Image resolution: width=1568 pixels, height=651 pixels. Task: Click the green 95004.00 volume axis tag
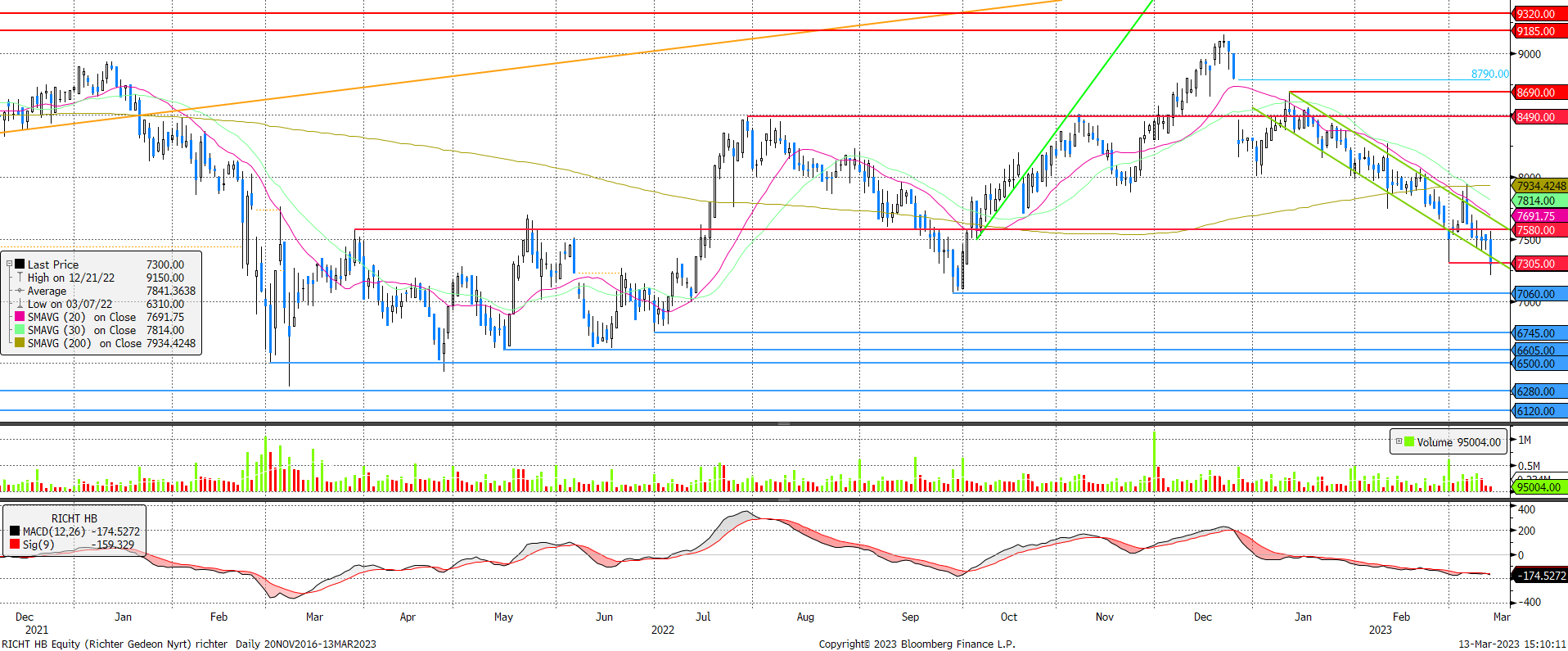[1539, 487]
